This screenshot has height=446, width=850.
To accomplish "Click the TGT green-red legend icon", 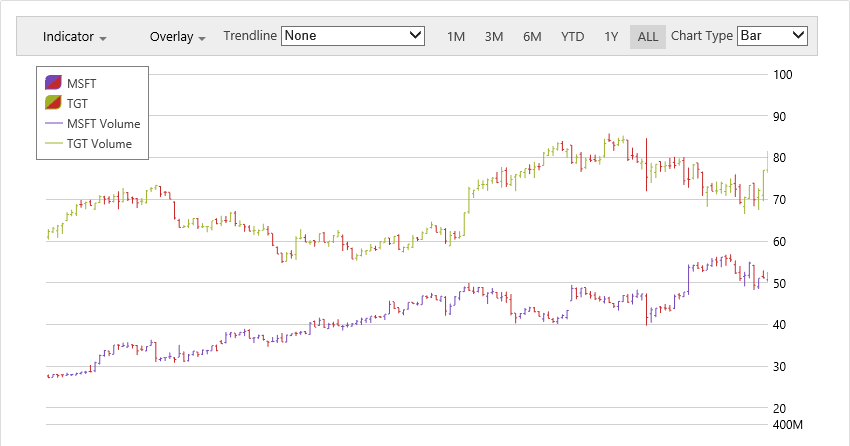I will point(54,103).
